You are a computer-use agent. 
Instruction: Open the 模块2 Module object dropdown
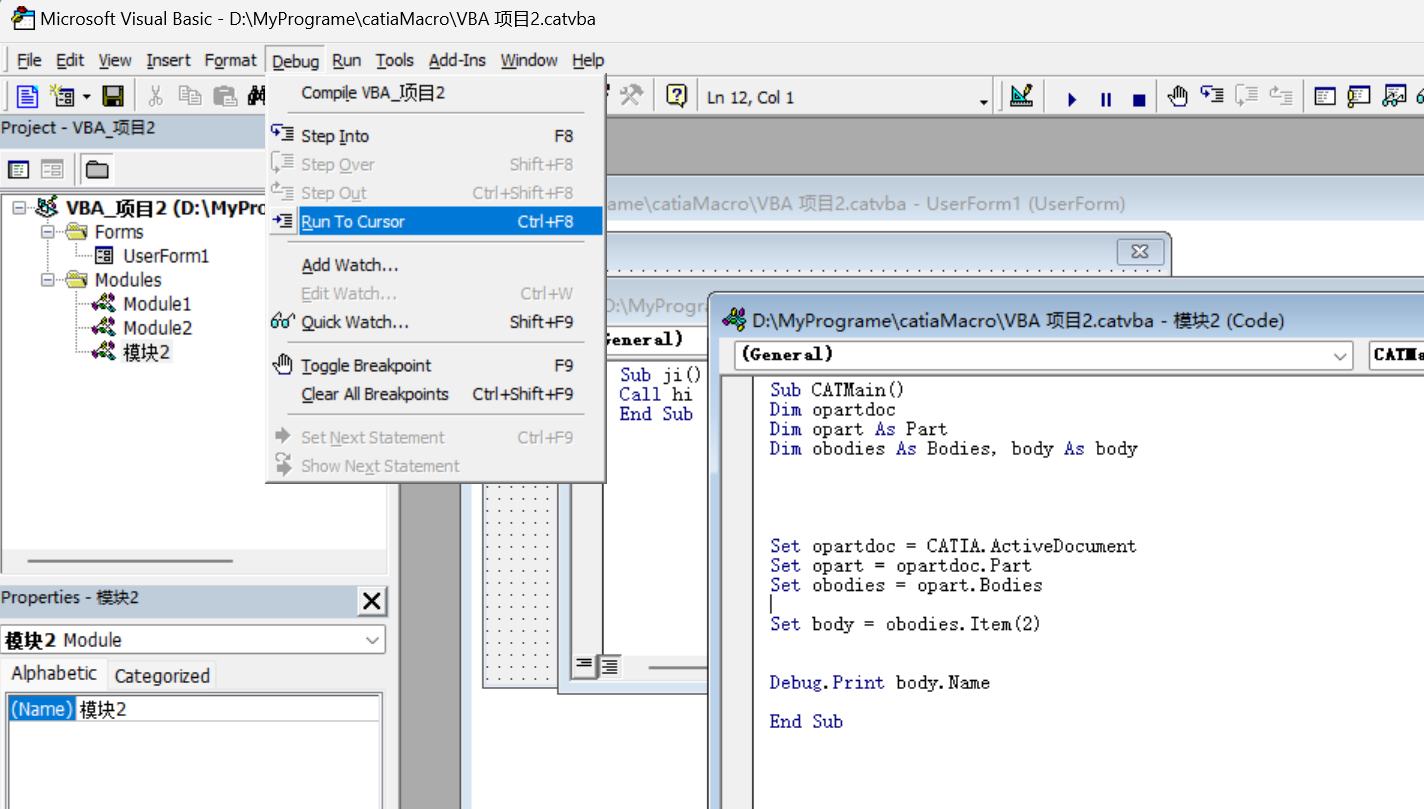(372, 640)
